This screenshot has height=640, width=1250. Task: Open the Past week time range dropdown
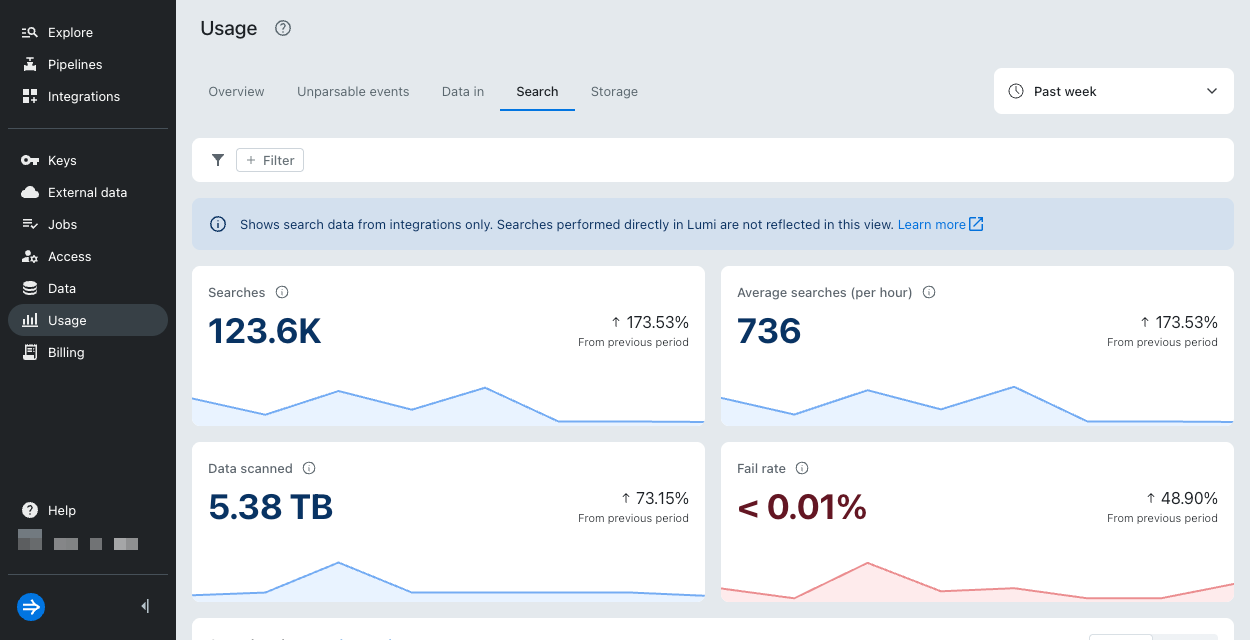tap(1114, 91)
